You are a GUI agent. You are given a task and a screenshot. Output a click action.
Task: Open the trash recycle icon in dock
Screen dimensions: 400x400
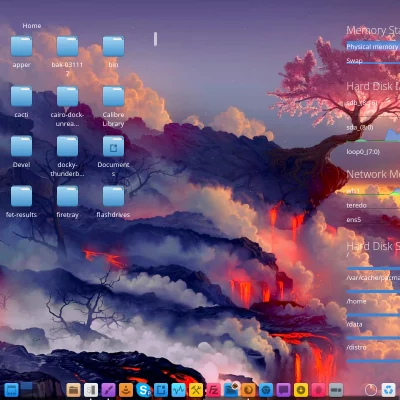point(388,390)
